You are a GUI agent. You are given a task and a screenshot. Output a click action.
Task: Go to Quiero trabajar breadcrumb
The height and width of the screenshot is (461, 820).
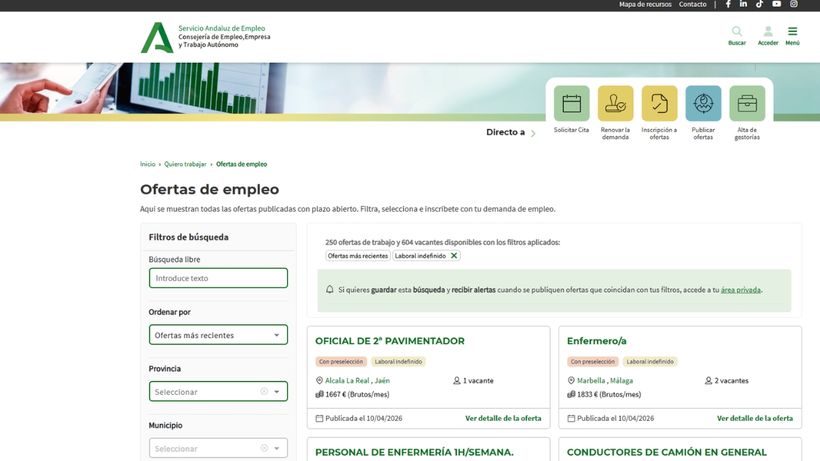(185, 164)
